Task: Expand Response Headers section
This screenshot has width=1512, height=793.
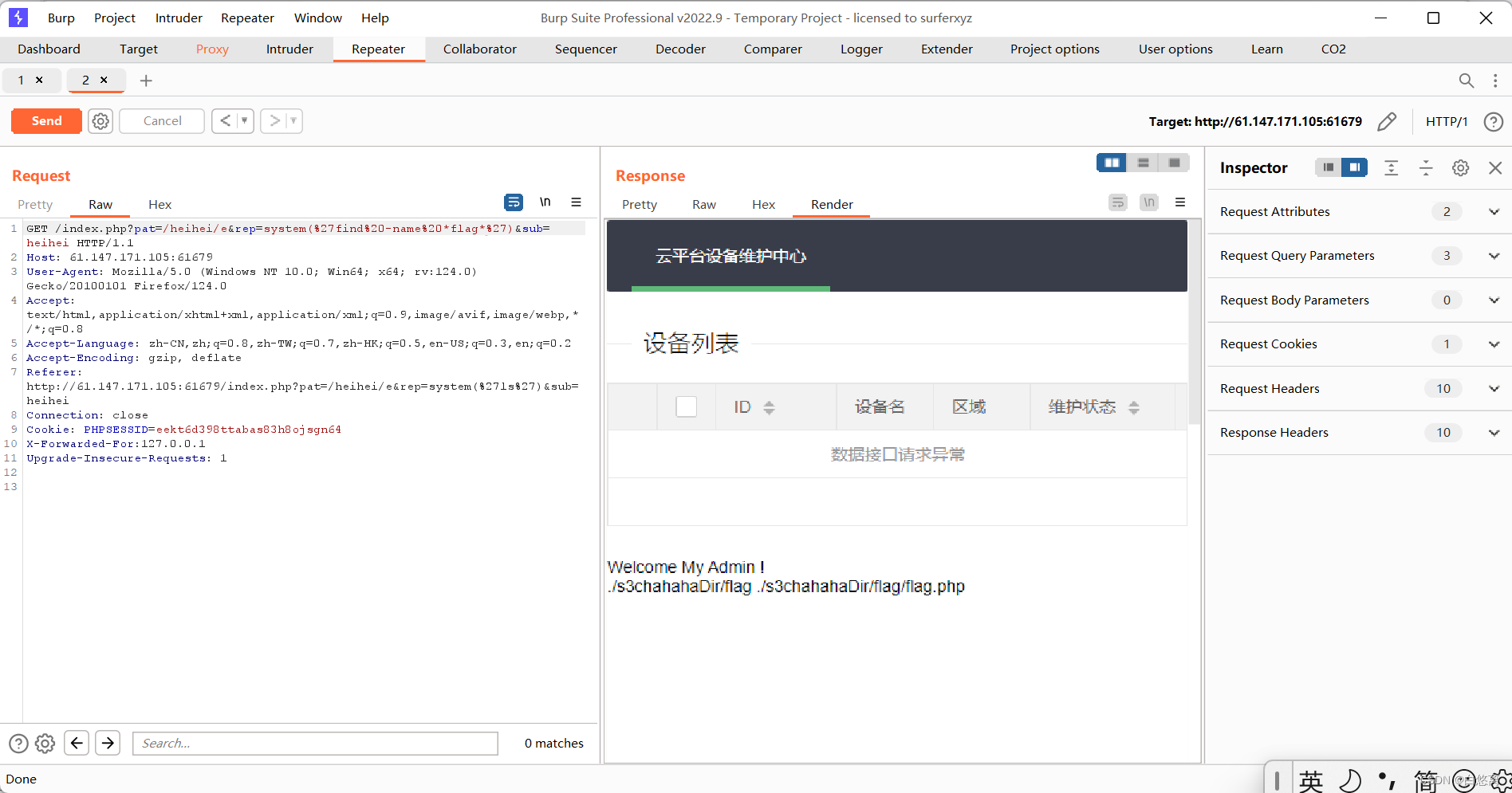Action: (1494, 433)
